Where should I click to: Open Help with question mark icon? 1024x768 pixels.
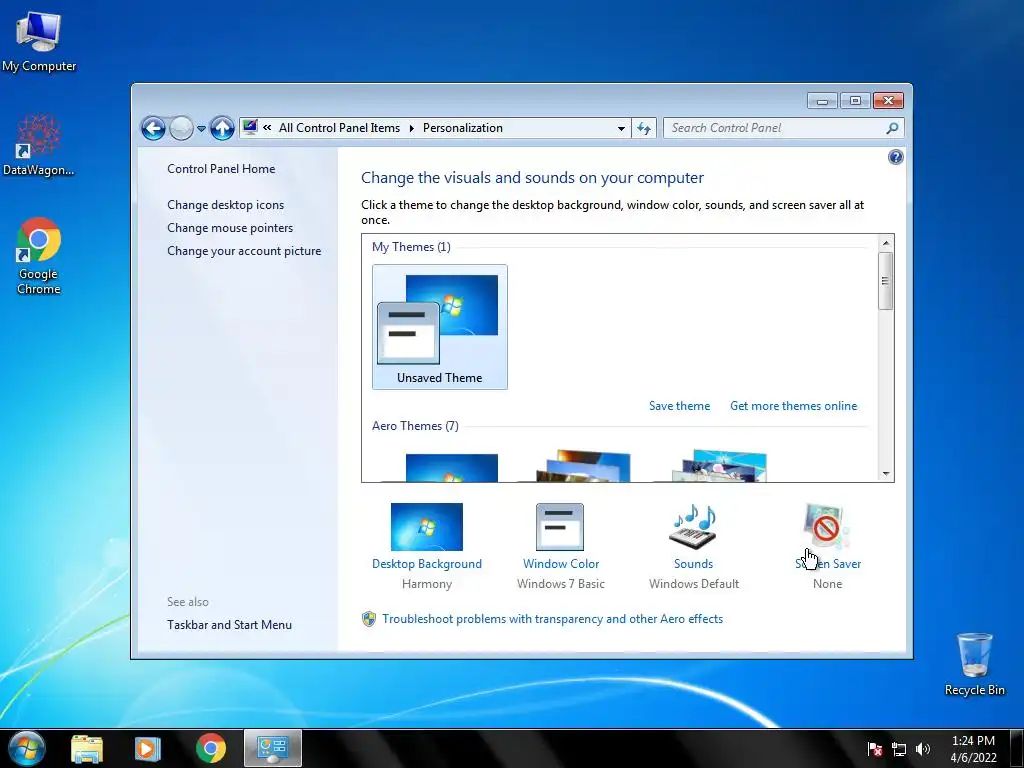895,157
